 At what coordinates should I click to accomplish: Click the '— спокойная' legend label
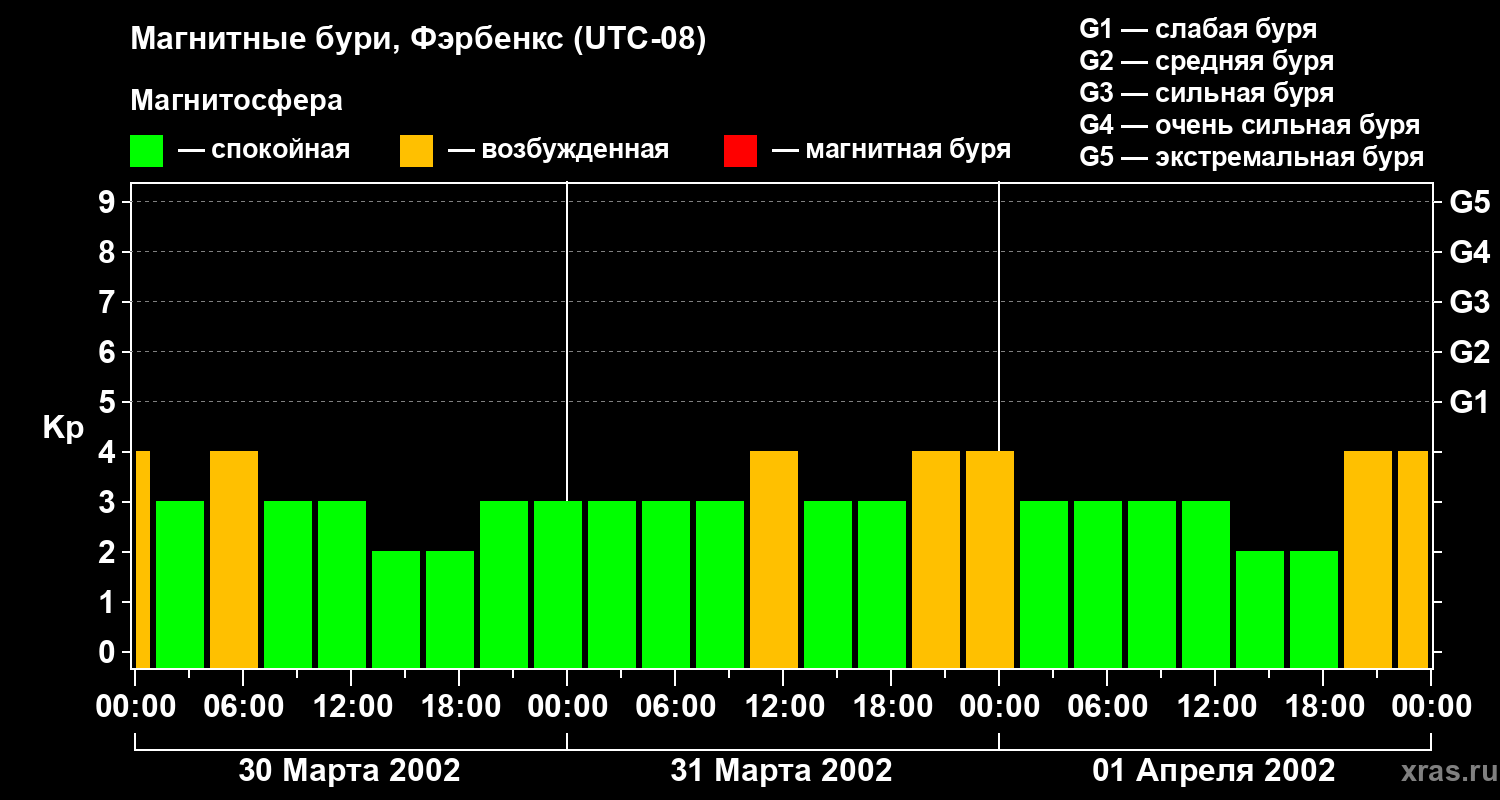pos(264,150)
